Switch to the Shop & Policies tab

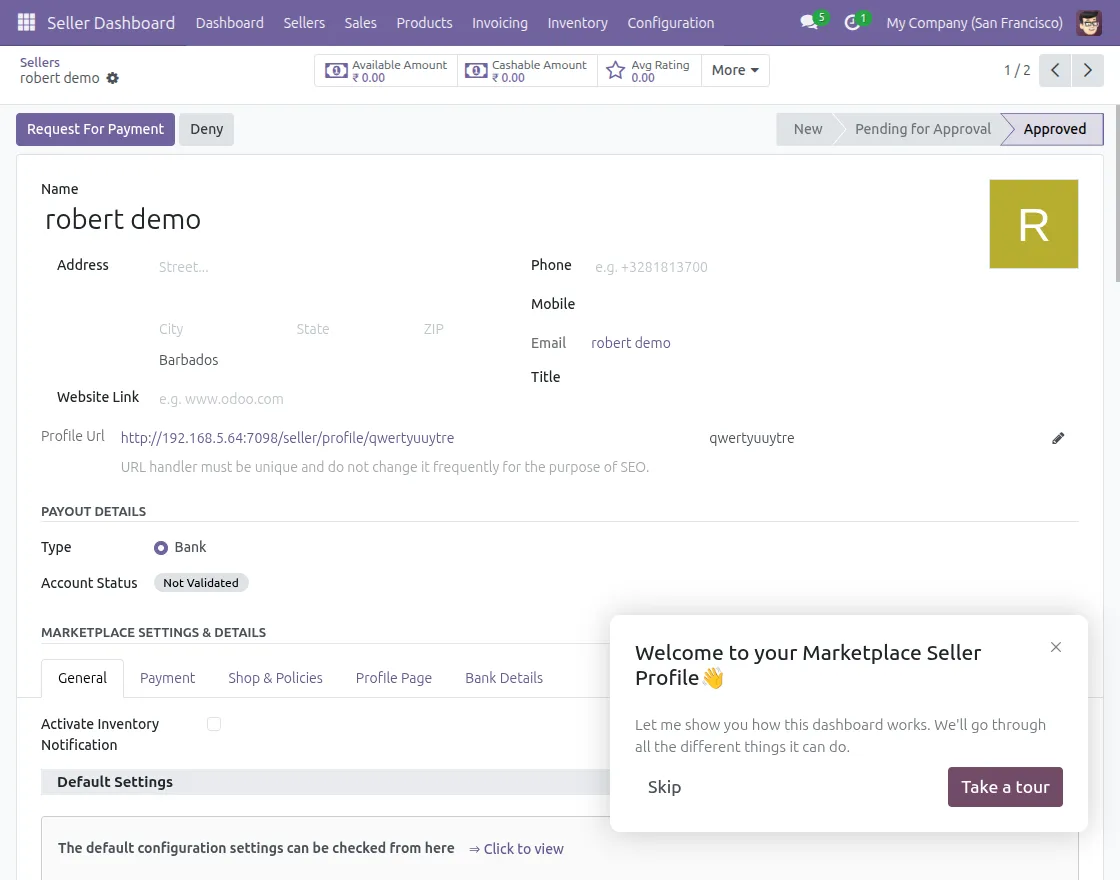pos(275,678)
